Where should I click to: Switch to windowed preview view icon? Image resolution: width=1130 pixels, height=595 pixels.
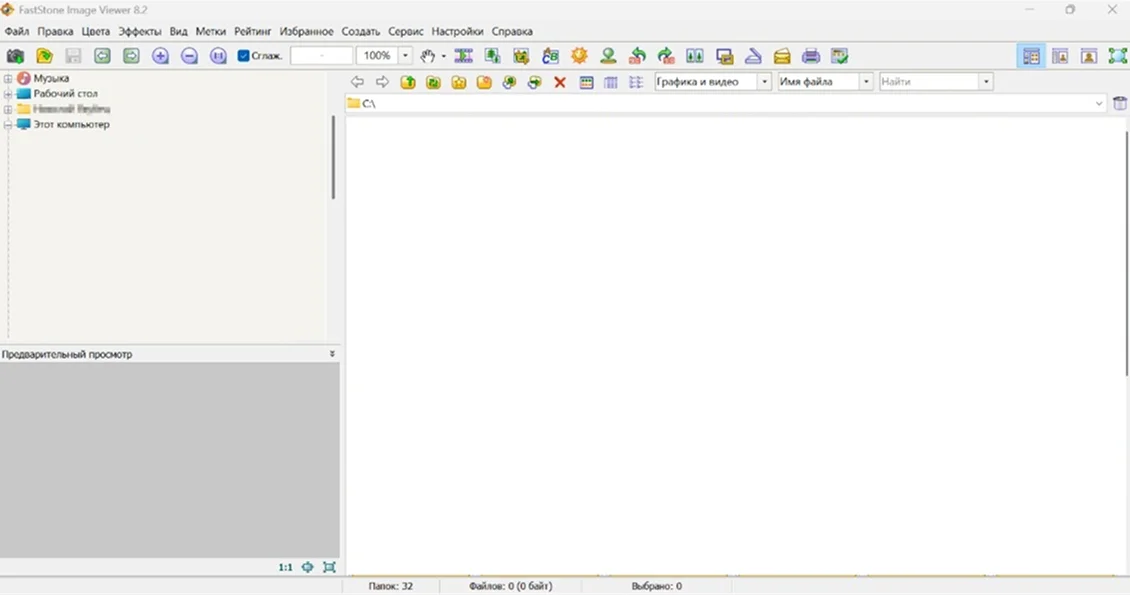click(1060, 55)
